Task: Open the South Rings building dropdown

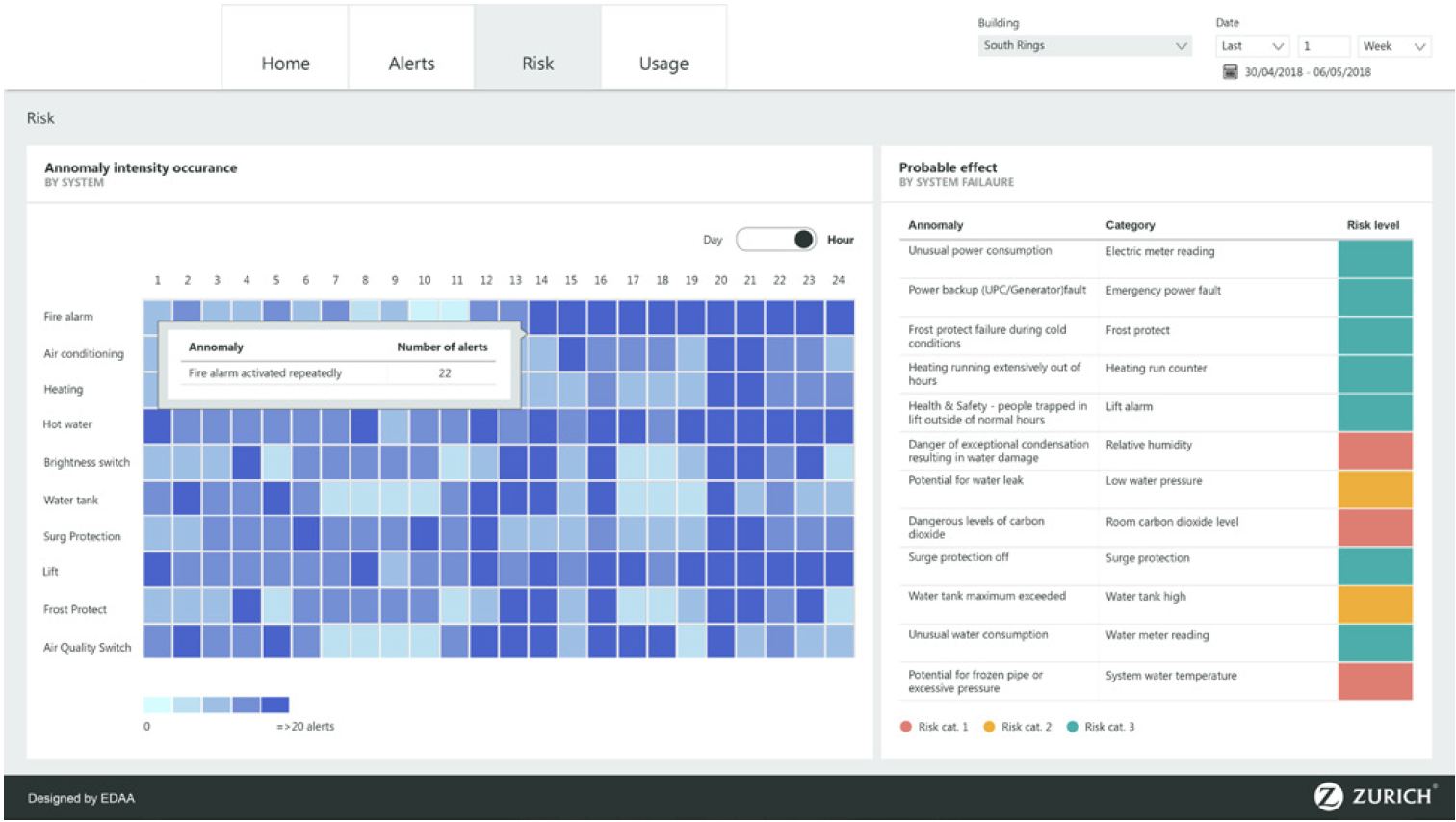Action: pos(1084,46)
